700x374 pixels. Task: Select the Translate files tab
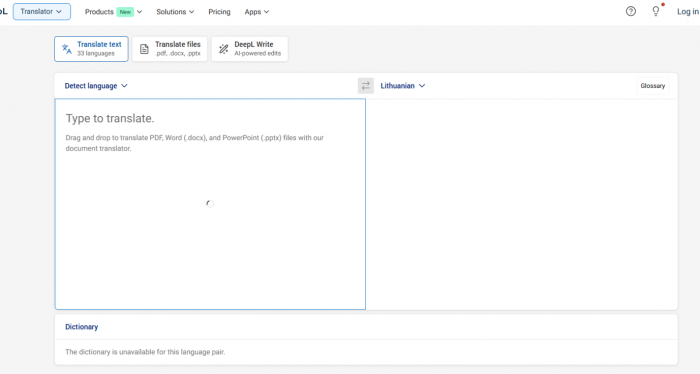170,49
